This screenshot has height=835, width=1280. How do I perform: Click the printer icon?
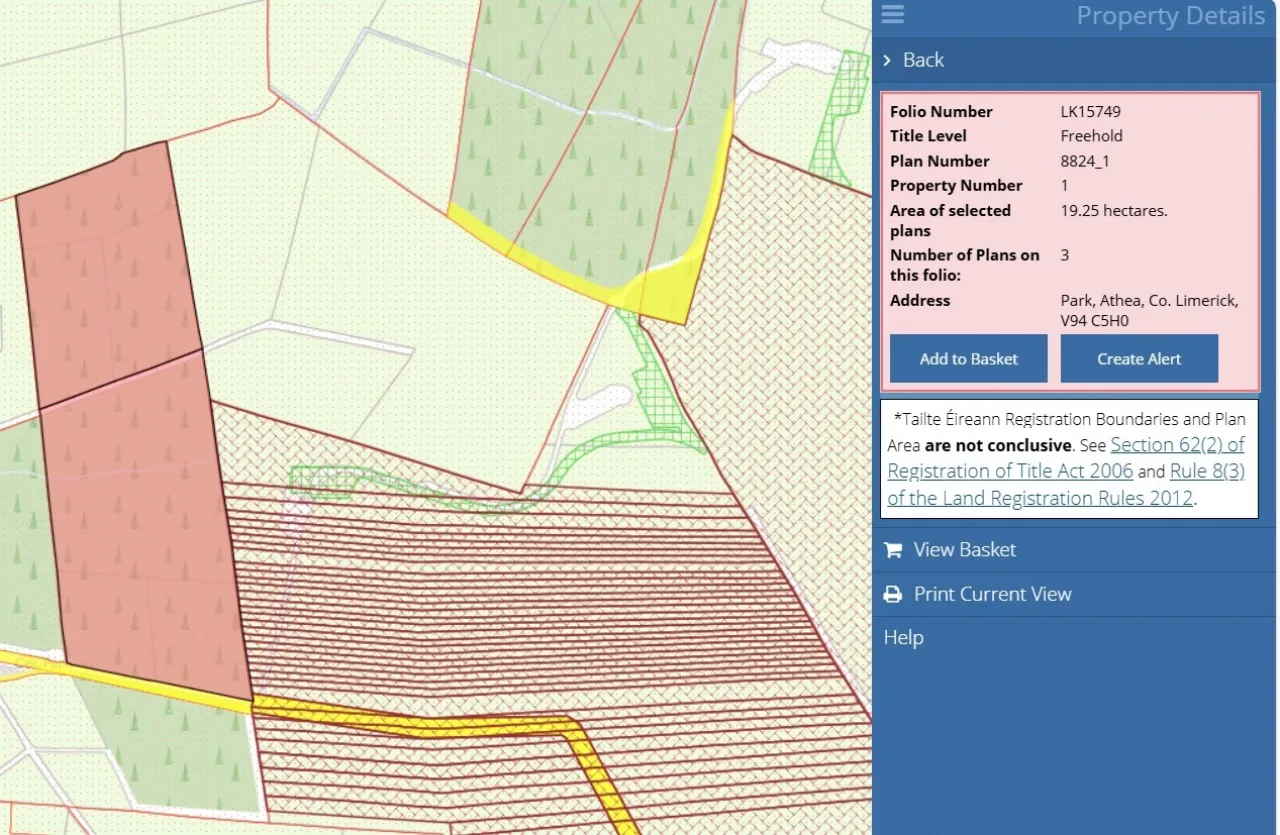pos(893,594)
